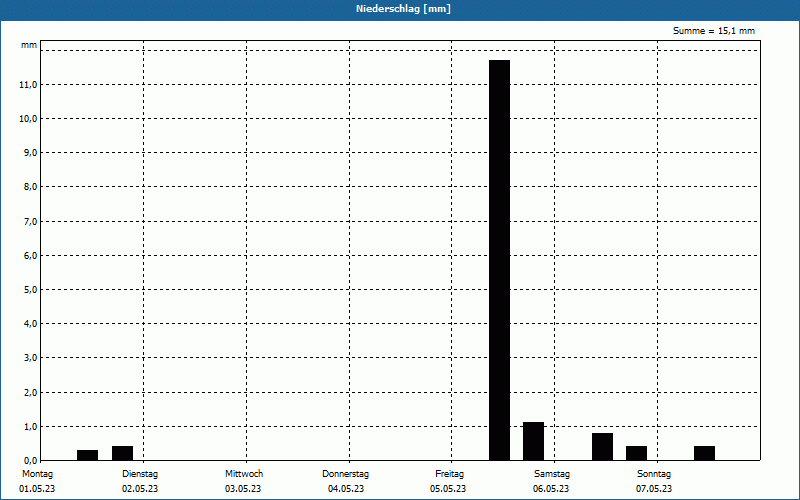Click the second Samstag bar near Sonntag
The image size is (800, 500).
click(x=636, y=453)
